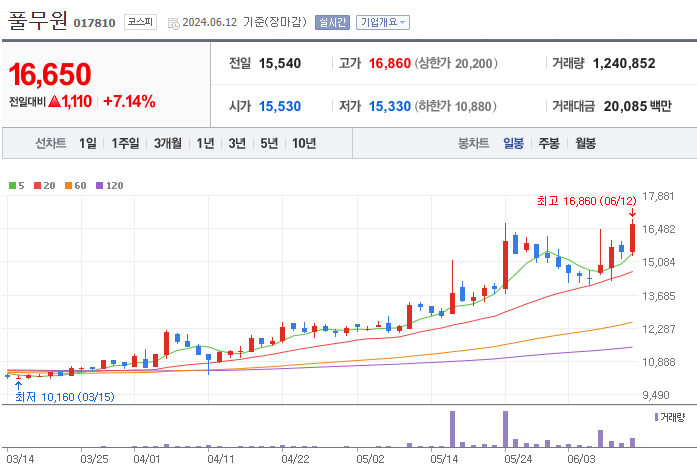
Task: Click the 풀무원 stock name heading
Action: coord(38,20)
